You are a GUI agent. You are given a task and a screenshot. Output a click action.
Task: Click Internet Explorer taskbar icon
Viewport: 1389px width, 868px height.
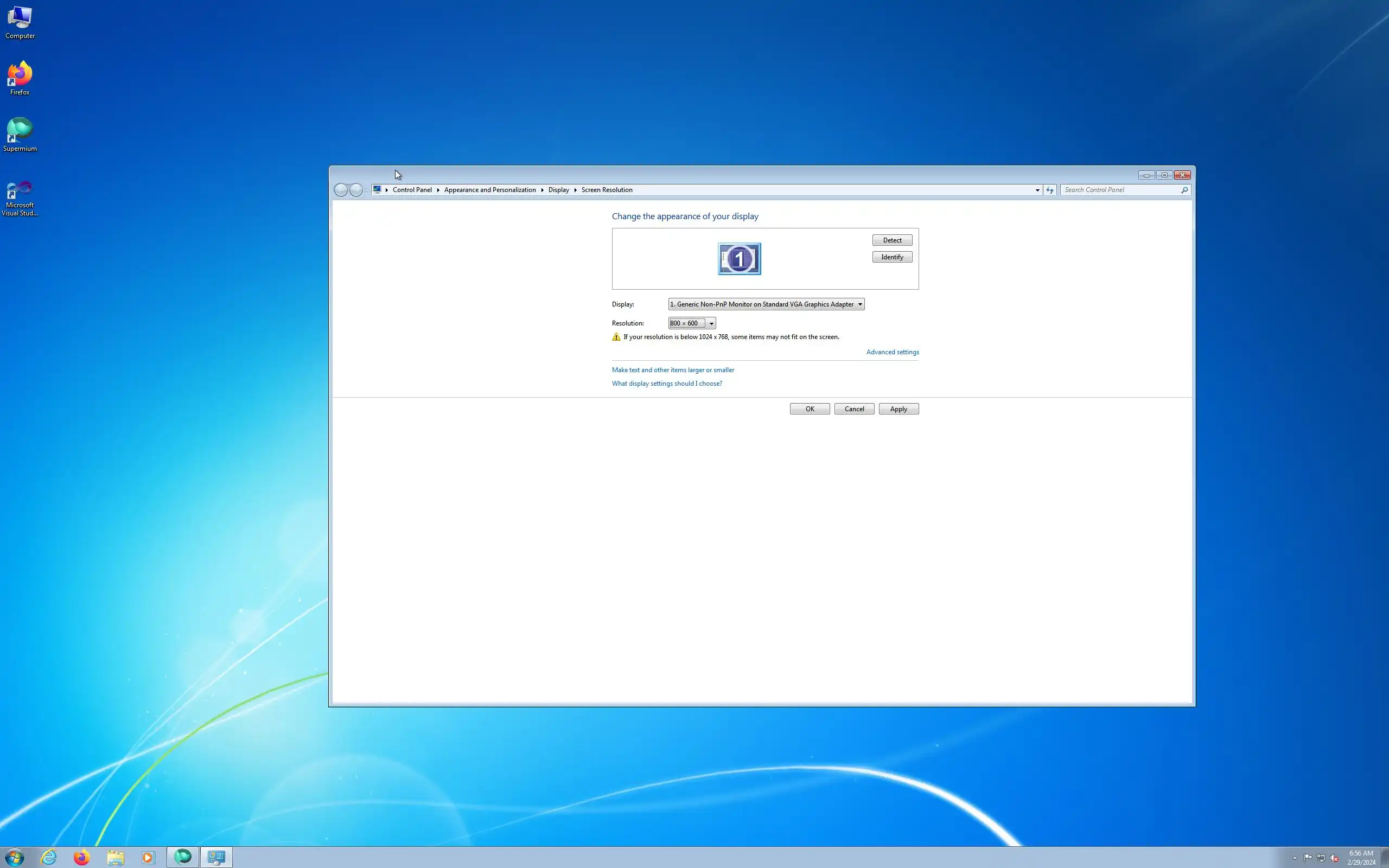(49, 857)
